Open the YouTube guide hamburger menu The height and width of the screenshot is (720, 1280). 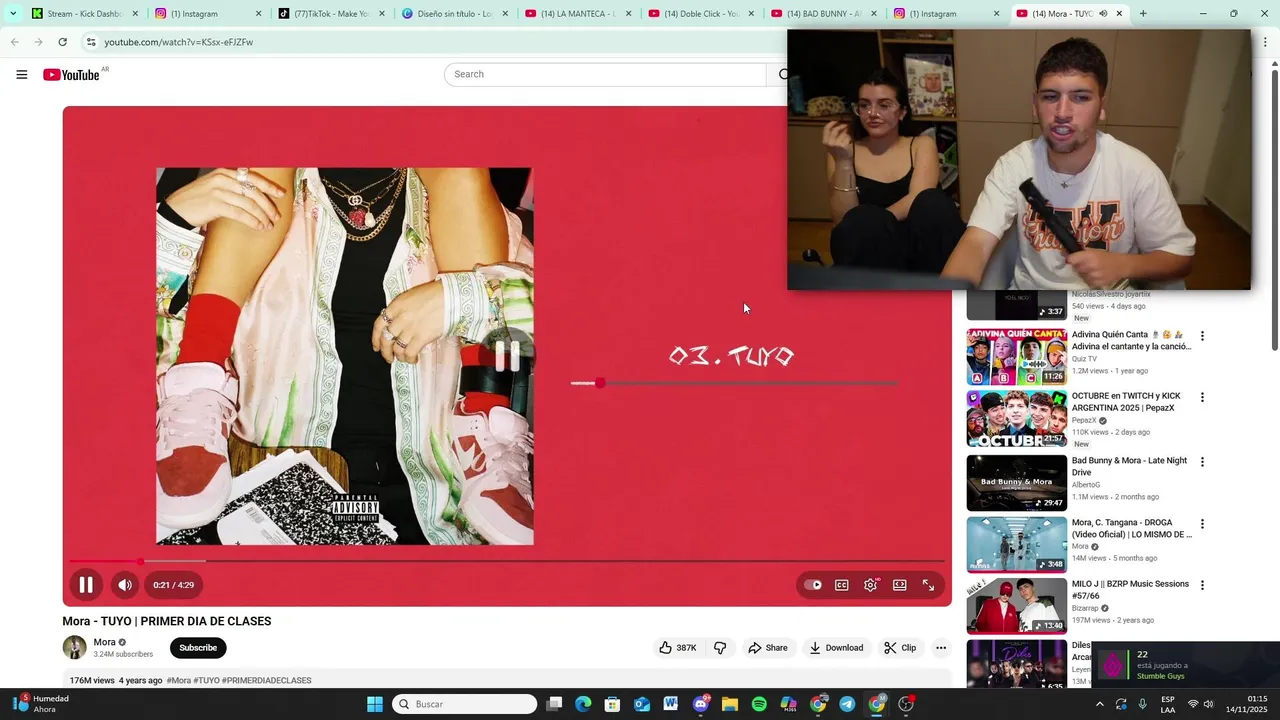22,74
